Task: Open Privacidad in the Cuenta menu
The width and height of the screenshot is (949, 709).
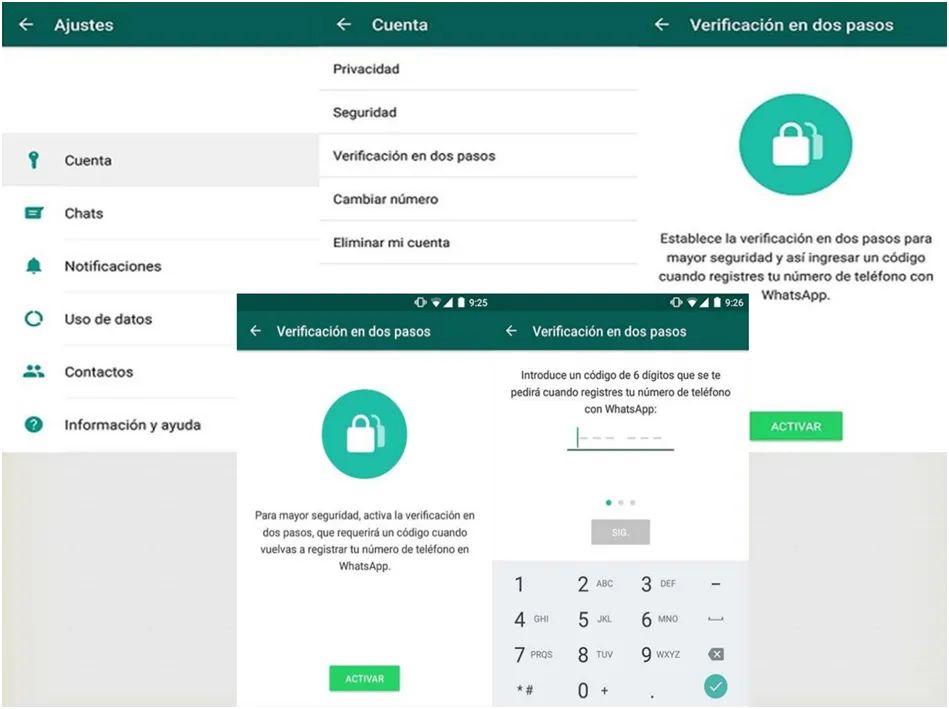Action: (x=366, y=69)
